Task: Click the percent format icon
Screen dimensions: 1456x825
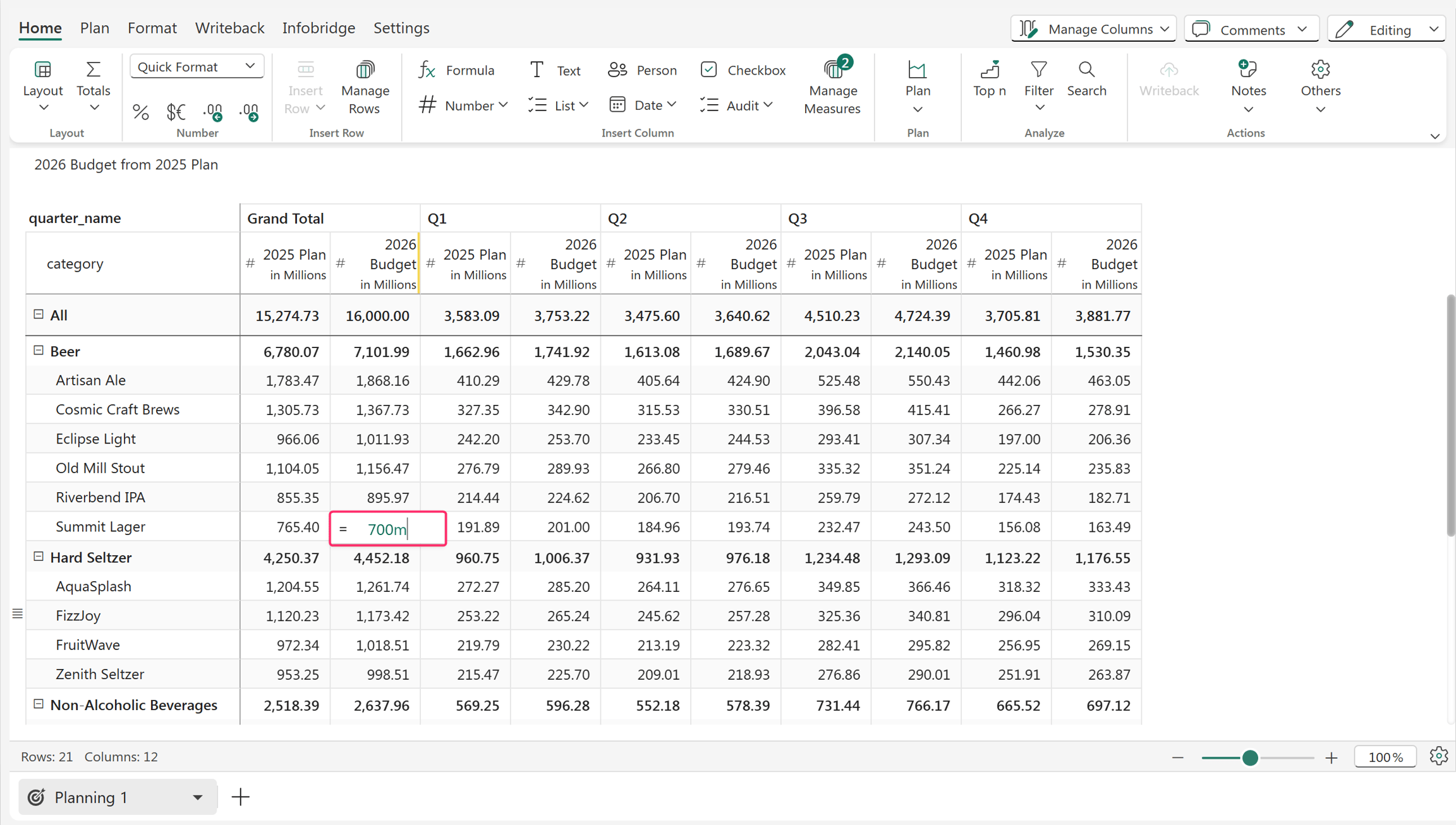Action: (140, 112)
